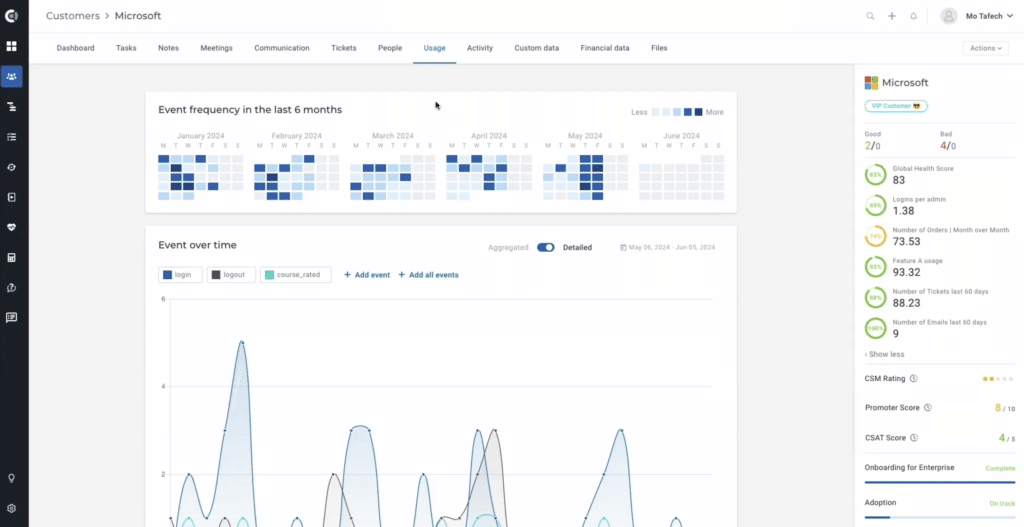This screenshot has width=1024, height=527.
Task: Click the Onboarding Complete status
Action: (1000, 468)
